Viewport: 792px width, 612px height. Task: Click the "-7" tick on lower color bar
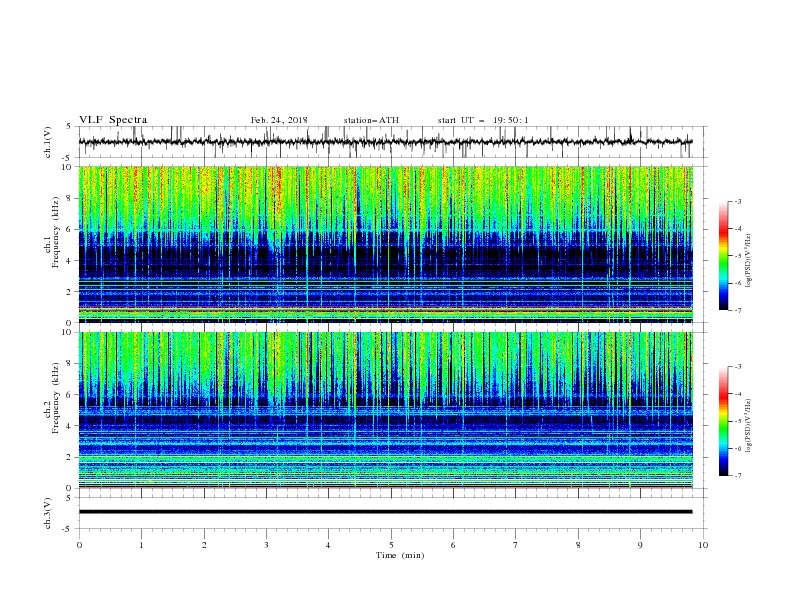tap(737, 476)
